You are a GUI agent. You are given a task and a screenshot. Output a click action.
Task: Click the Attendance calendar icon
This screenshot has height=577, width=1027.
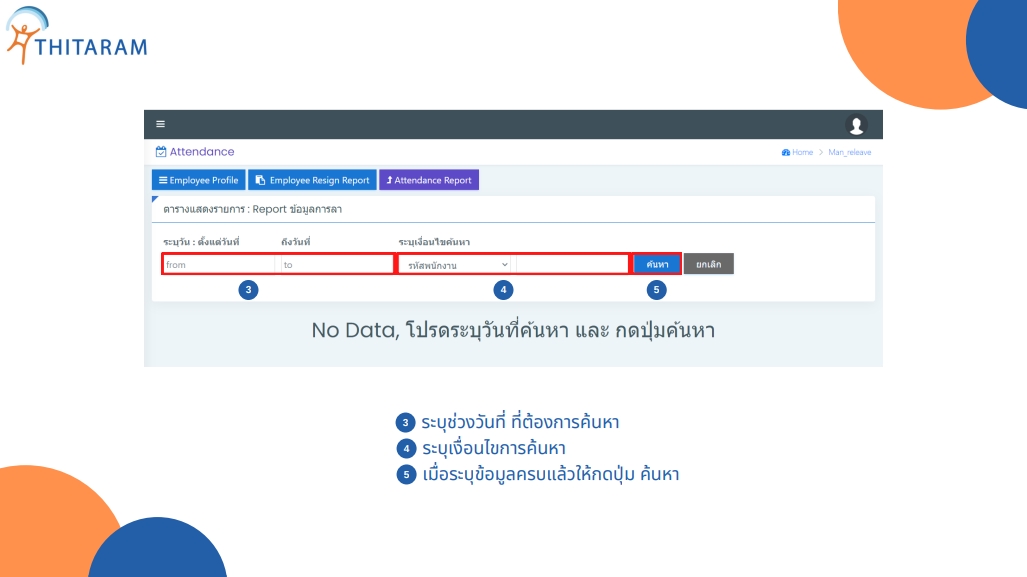coord(161,152)
